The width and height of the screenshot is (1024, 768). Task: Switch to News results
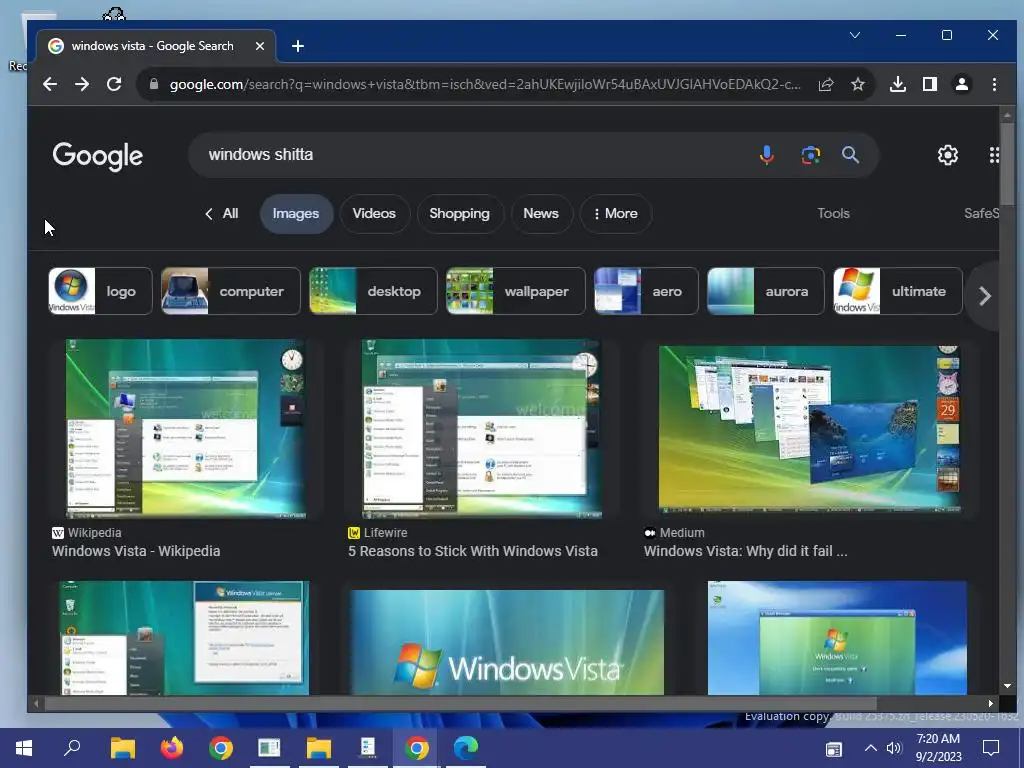click(x=541, y=214)
